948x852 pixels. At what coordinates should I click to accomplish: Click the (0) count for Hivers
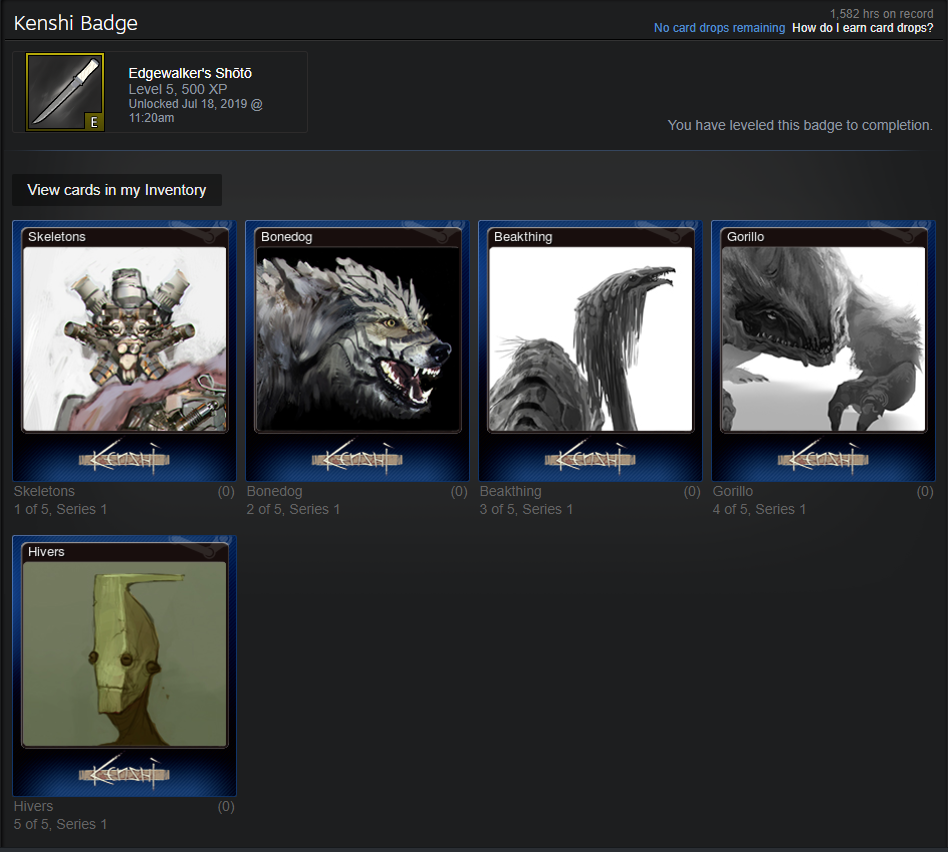226,806
